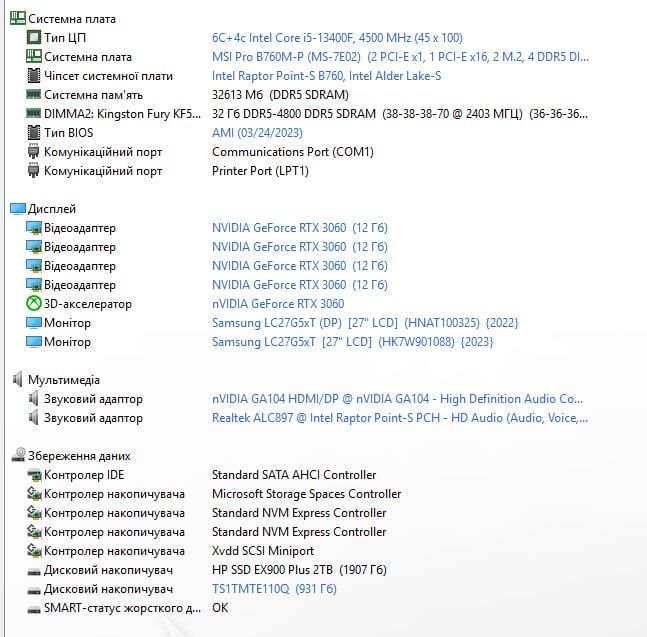Select the Printer Port (LPT1) value
The height and width of the screenshot is (637, 647).
tap(260, 170)
